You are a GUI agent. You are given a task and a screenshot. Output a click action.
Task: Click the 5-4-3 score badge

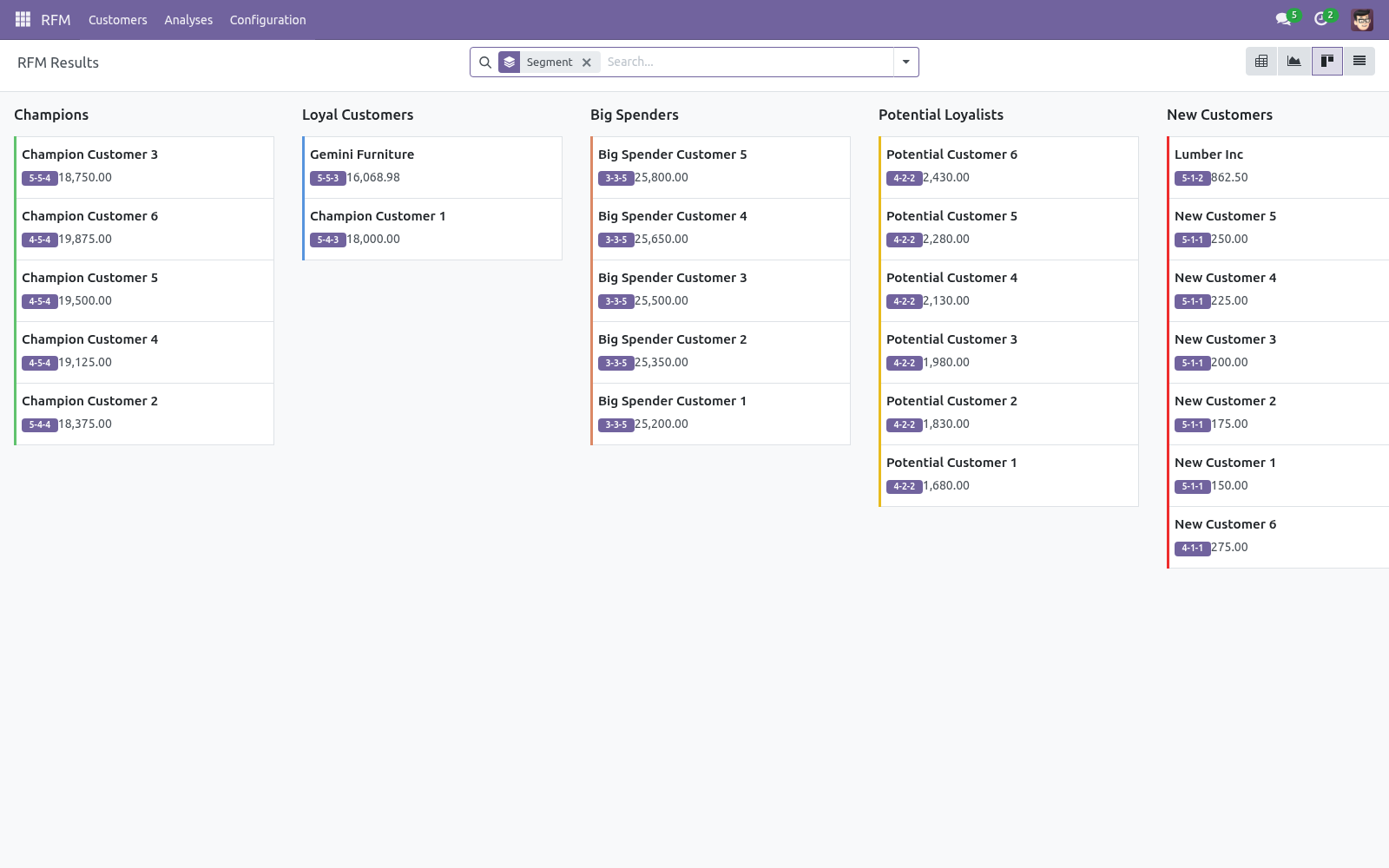click(328, 240)
